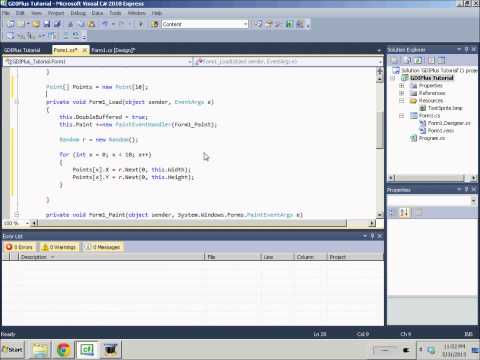Viewport: 480px width, 360px height.
Task: Select Program.cs in Solution Explorer
Action: (x=432, y=138)
